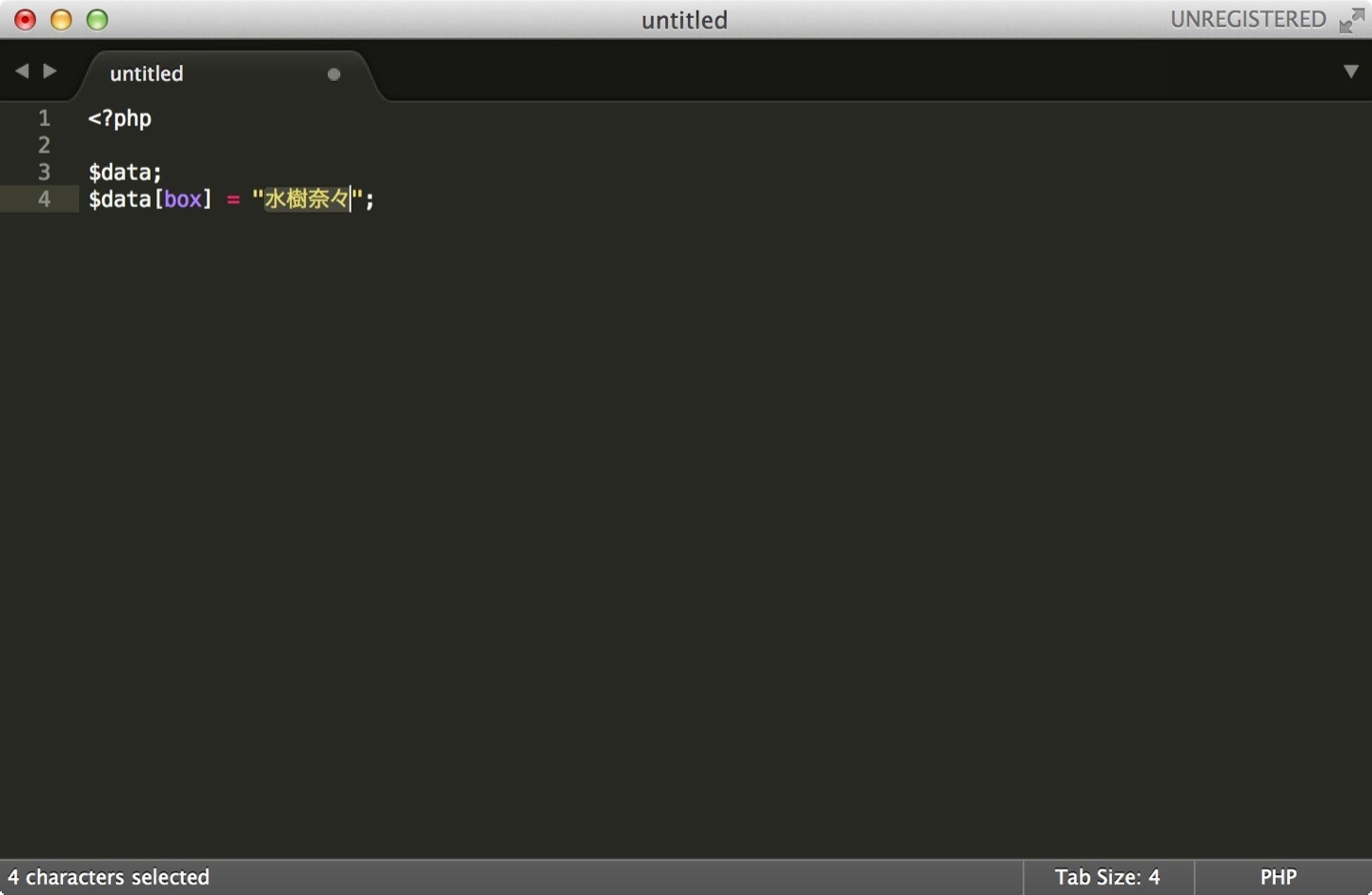Image resolution: width=1372 pixels, height=895 pixels.
Task: Go to the previous tab with the left arrow
Action: 22,71
